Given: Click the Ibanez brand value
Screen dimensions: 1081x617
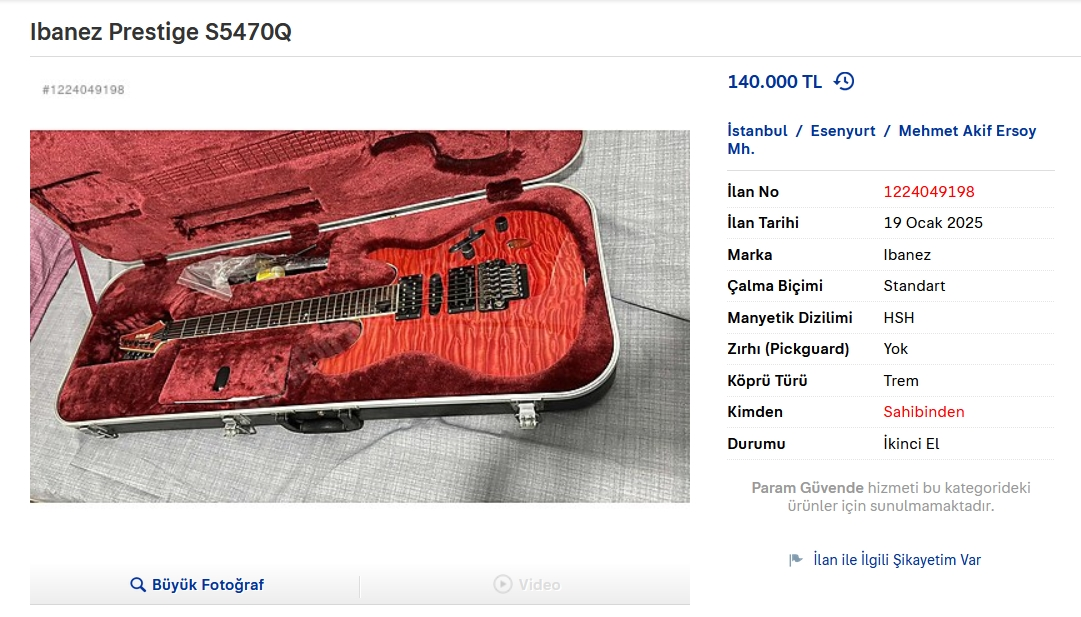Looking at the screenshot, I should 907,254.
